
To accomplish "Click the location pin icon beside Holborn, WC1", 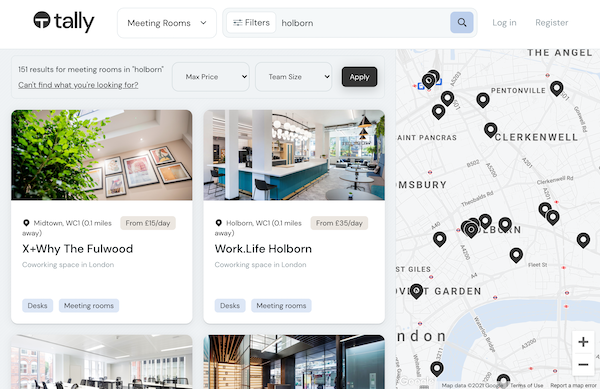I will point(218,223).
